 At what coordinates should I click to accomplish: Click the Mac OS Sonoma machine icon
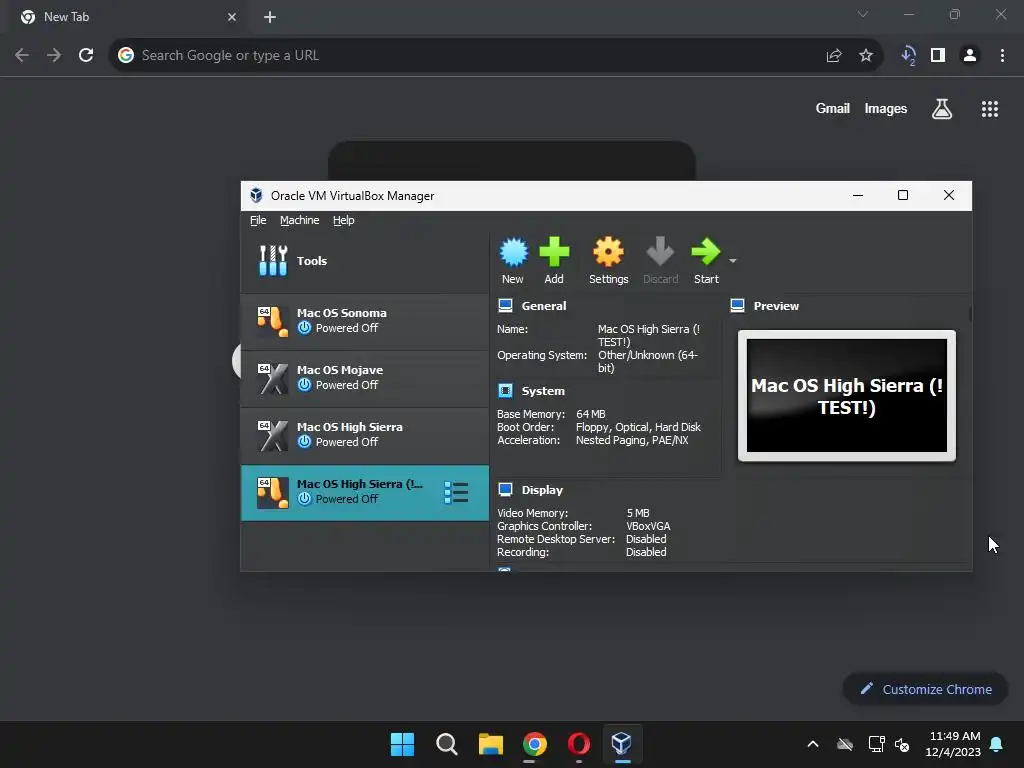272,321
